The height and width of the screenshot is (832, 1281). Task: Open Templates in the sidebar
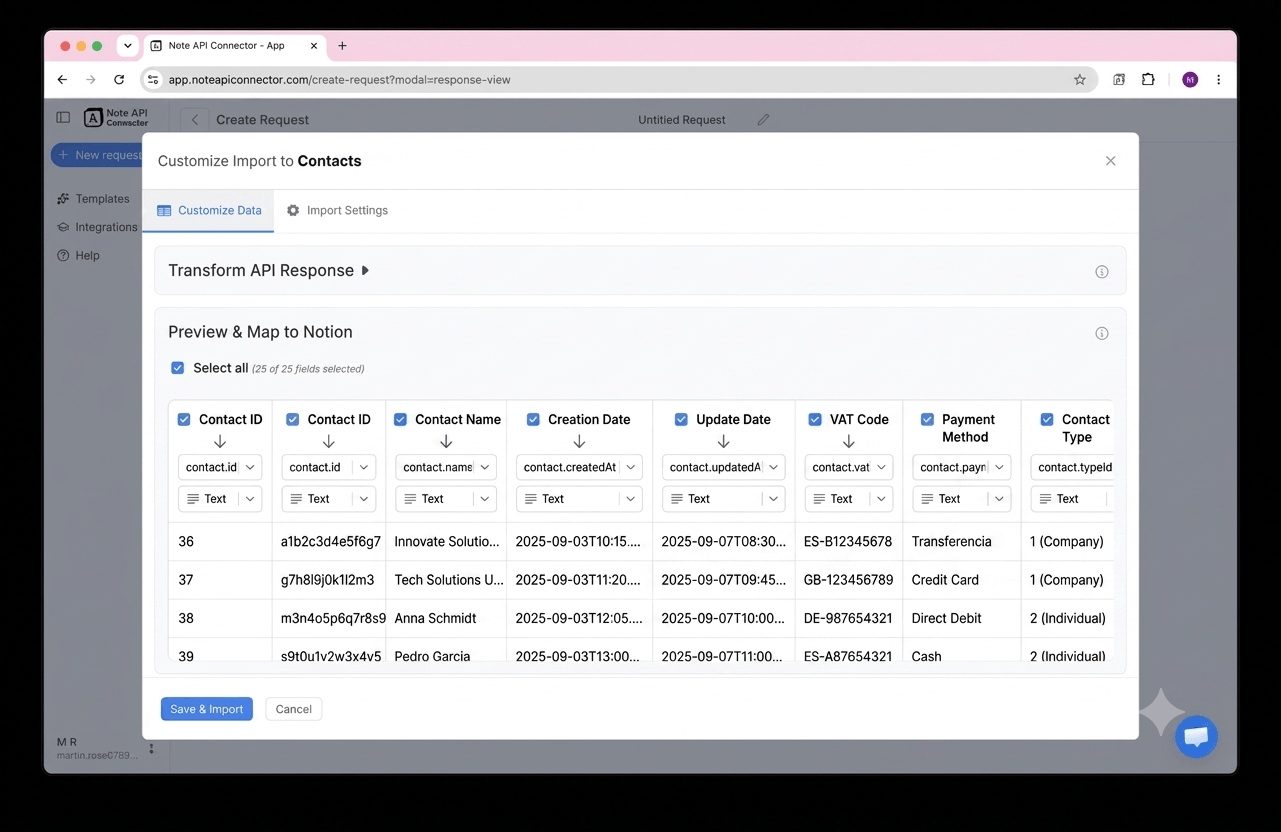click(x=94, y=199)
